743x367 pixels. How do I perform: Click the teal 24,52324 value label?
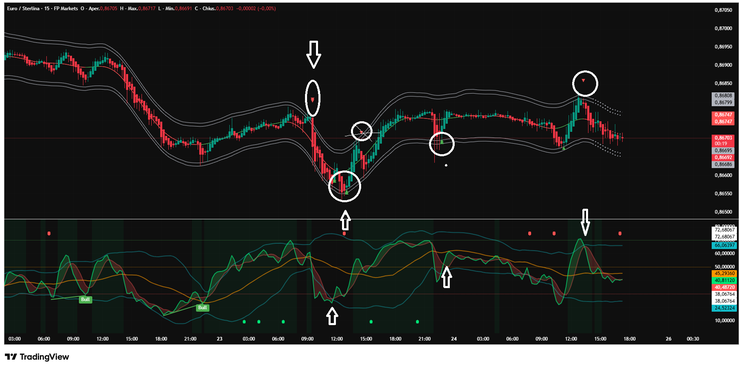pos(724,308)
